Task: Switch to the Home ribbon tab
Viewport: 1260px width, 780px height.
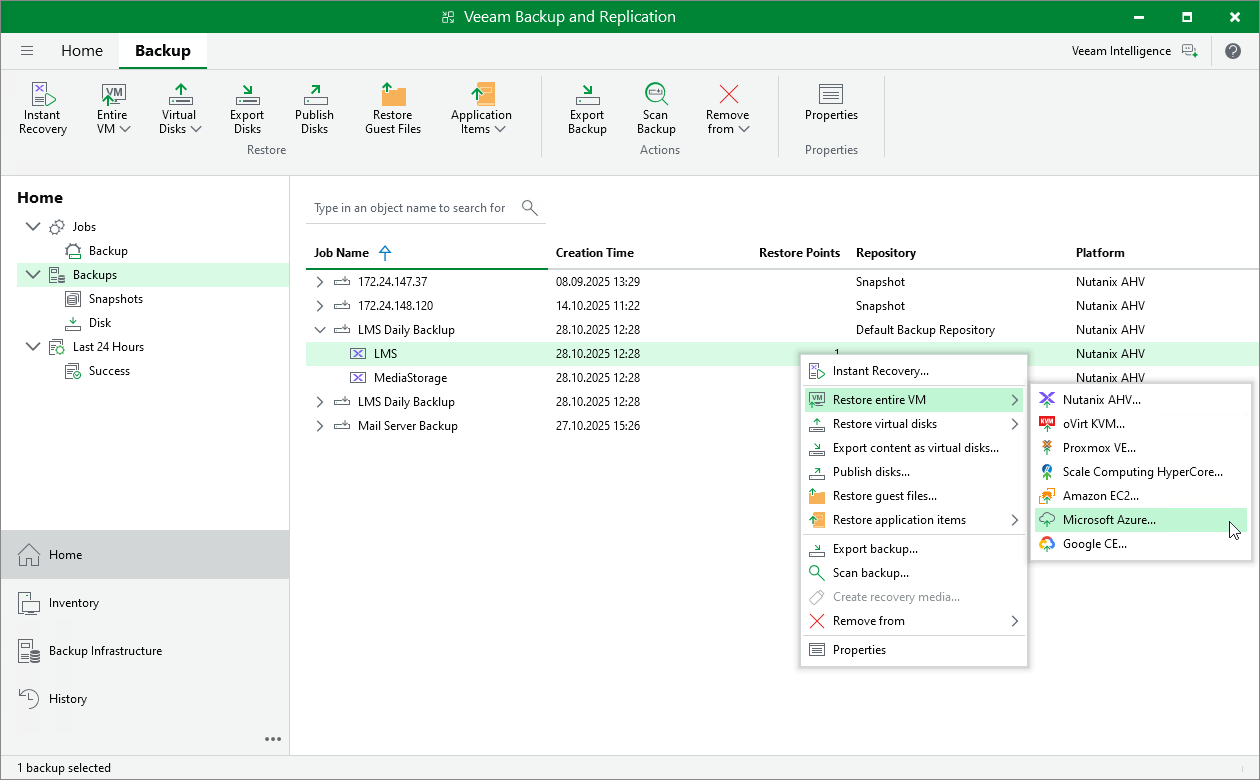Action: 82,51
